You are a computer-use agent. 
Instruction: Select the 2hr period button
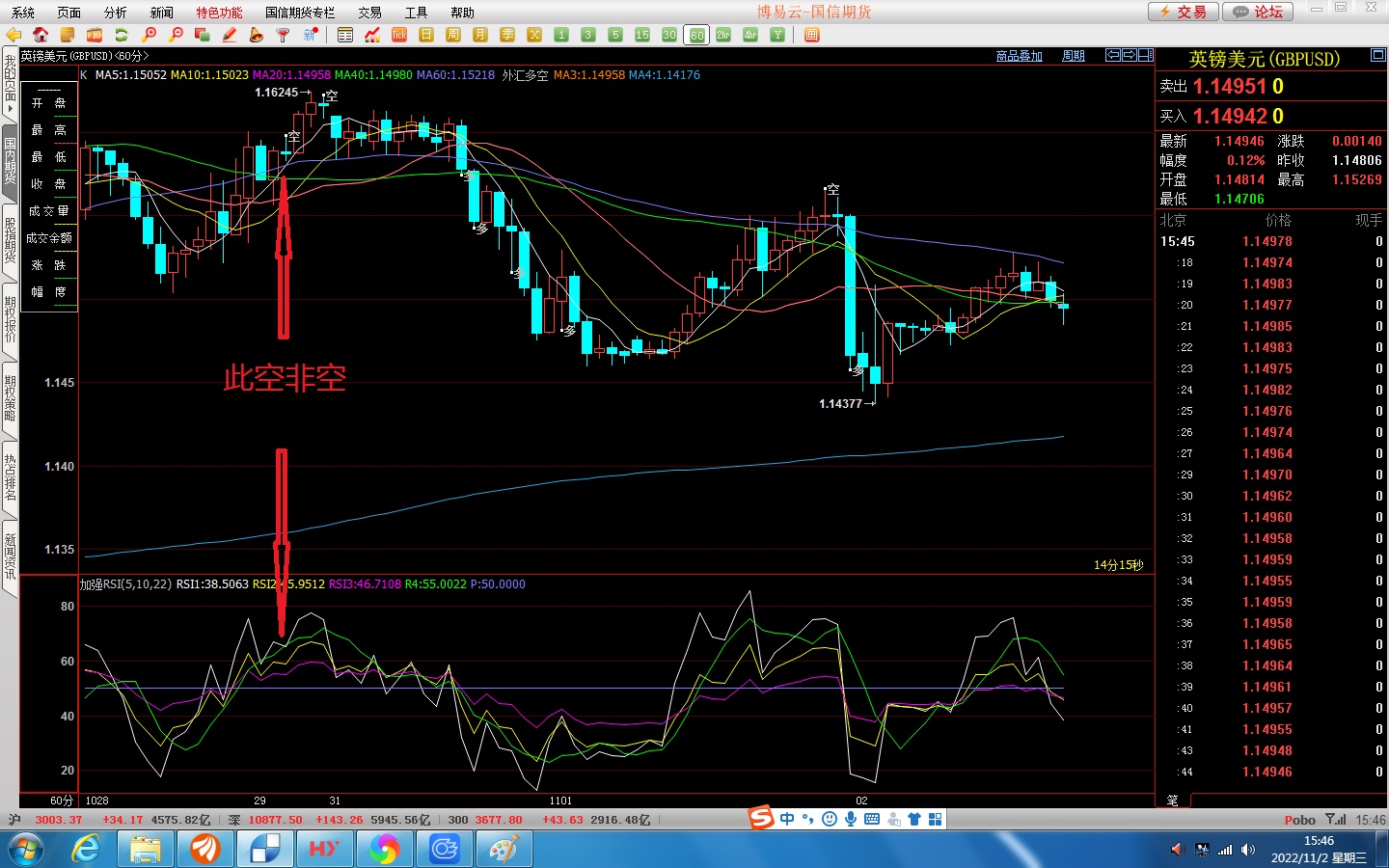[723, 35]
